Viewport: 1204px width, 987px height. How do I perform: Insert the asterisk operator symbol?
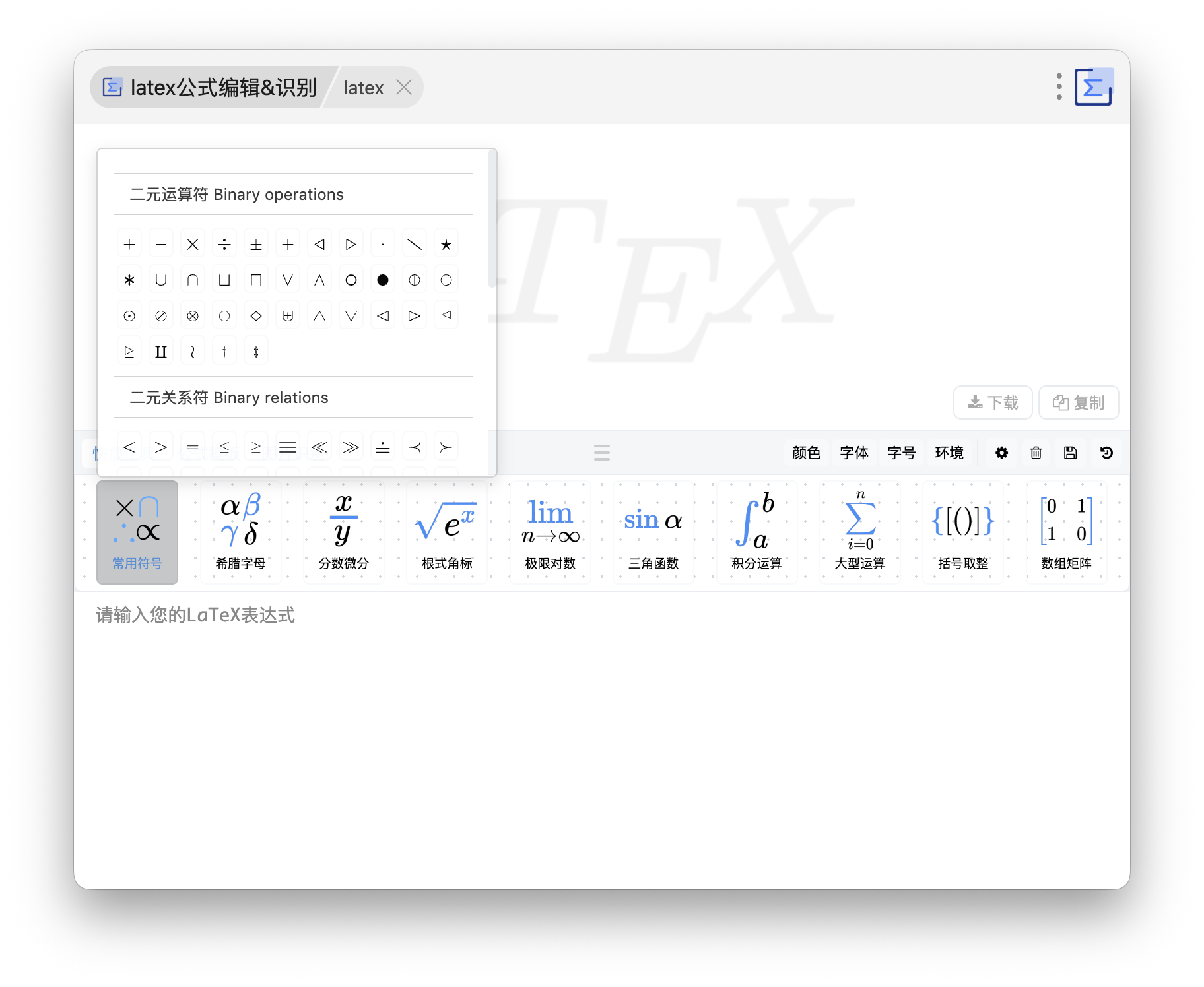pos(129,280)
